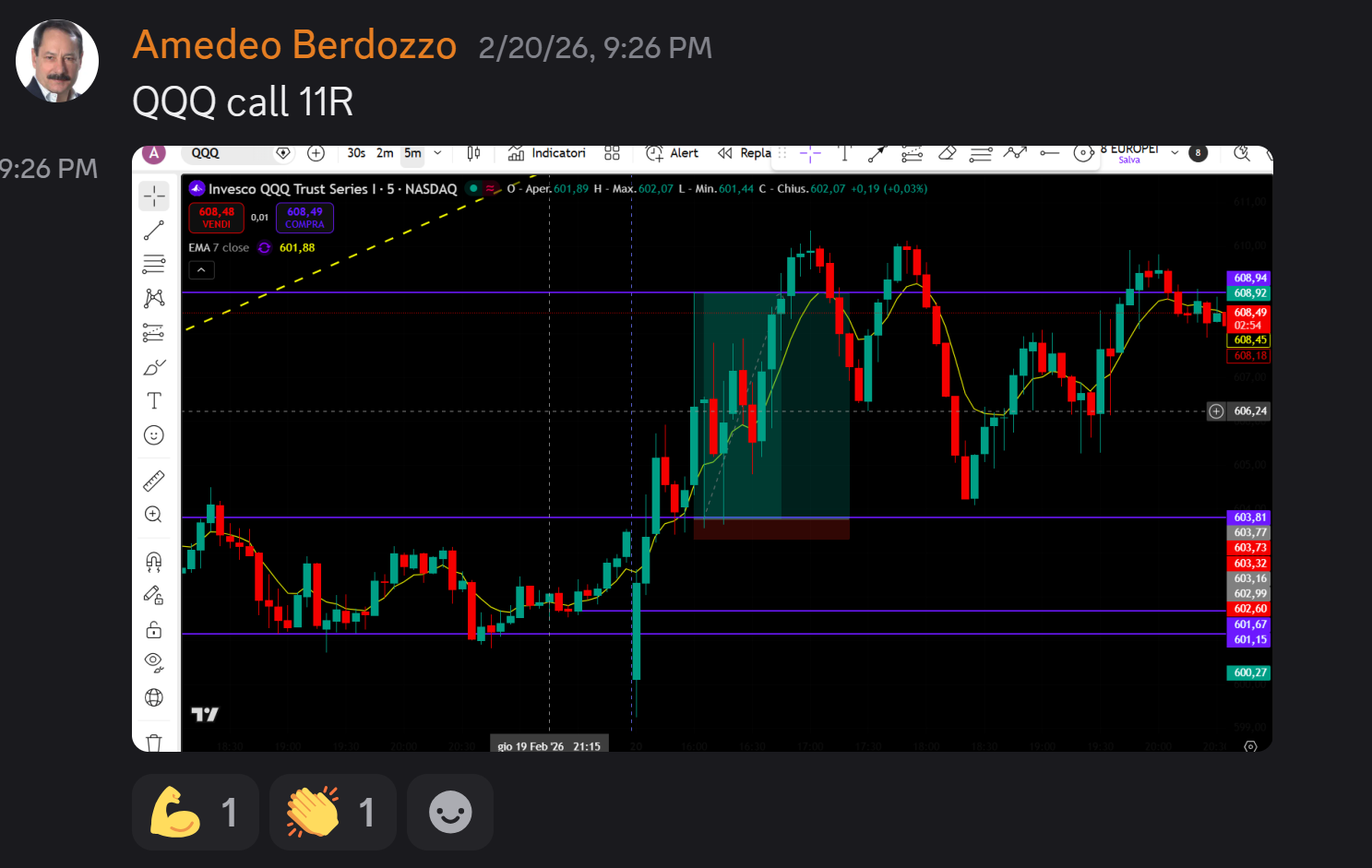Select the crosshair cursor tool in left sidebar
Image resolution: width=1372 pixels, height=868 pixels.
(x=154, y=196)
